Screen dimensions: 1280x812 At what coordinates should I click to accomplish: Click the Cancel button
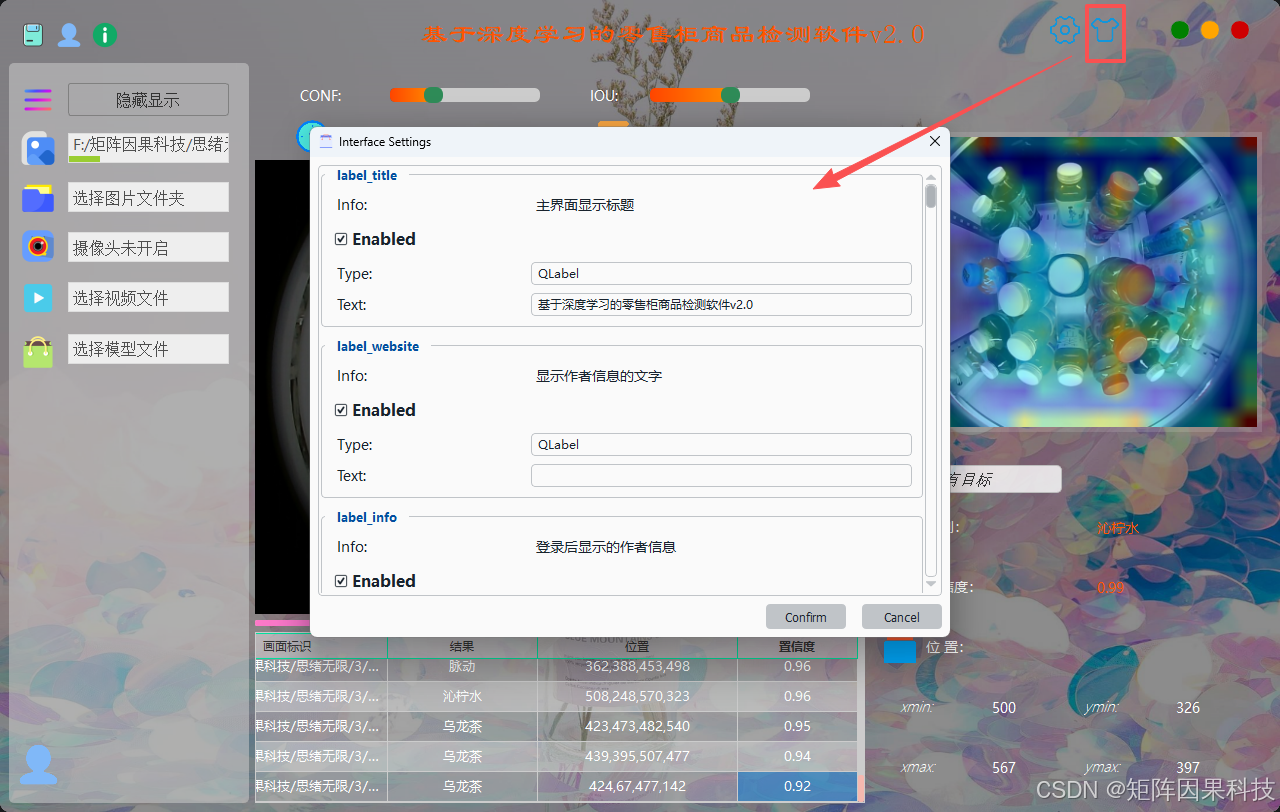pos(900,616)
